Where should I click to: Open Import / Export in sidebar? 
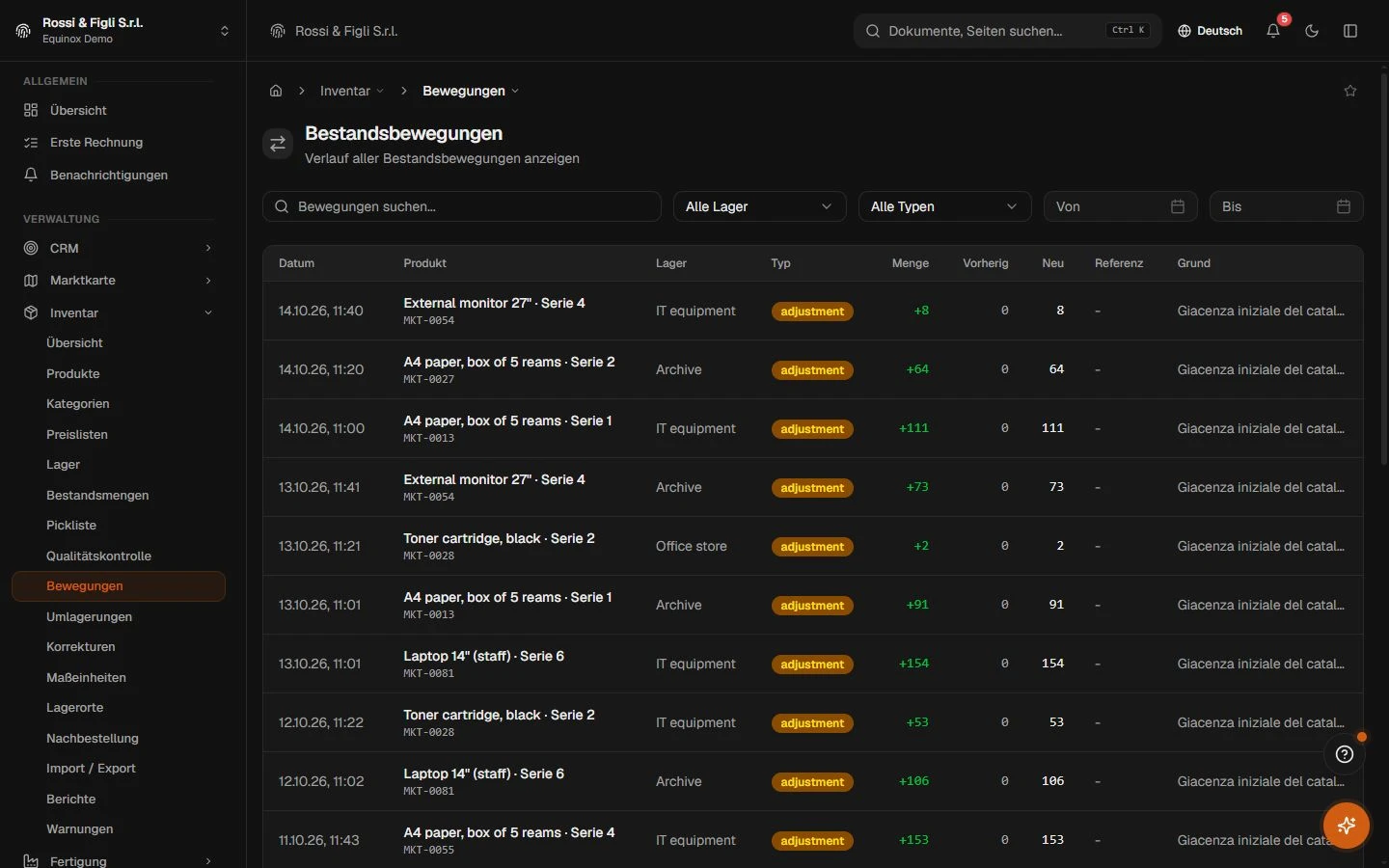[x=91, y=768]
